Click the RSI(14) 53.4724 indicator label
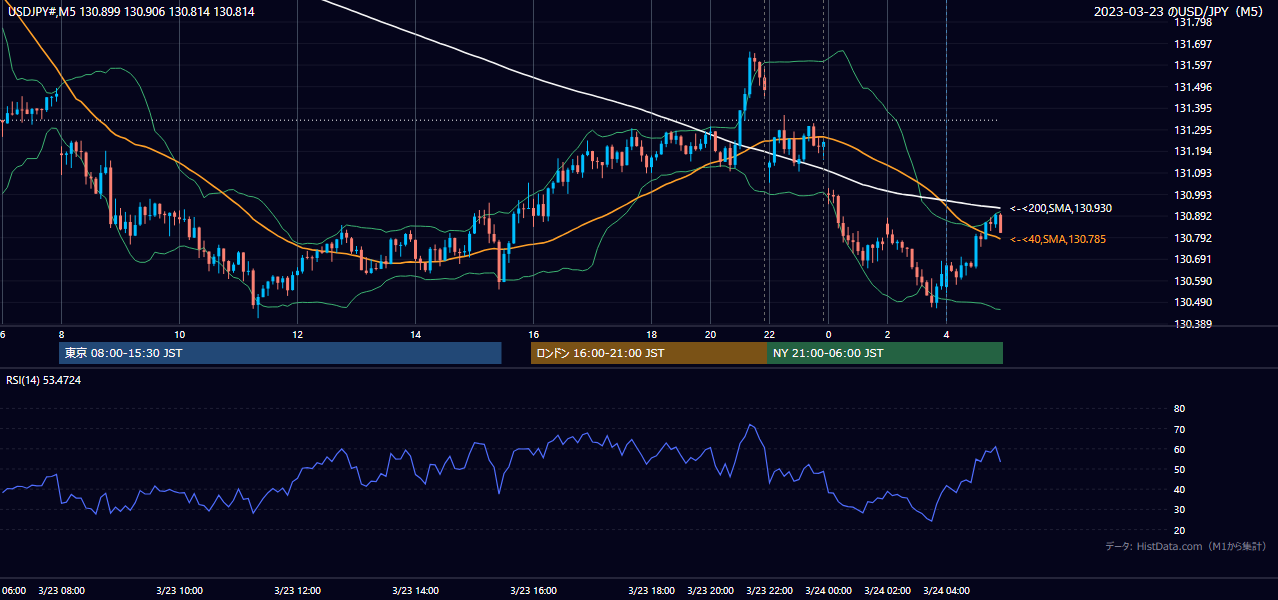The width and height of the screenshot is (1278, 600). point(44,380)
